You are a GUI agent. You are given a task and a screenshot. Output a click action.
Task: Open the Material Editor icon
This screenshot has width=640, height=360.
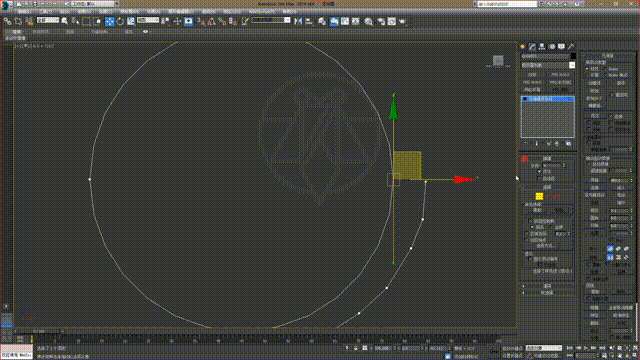click(369, 21)
